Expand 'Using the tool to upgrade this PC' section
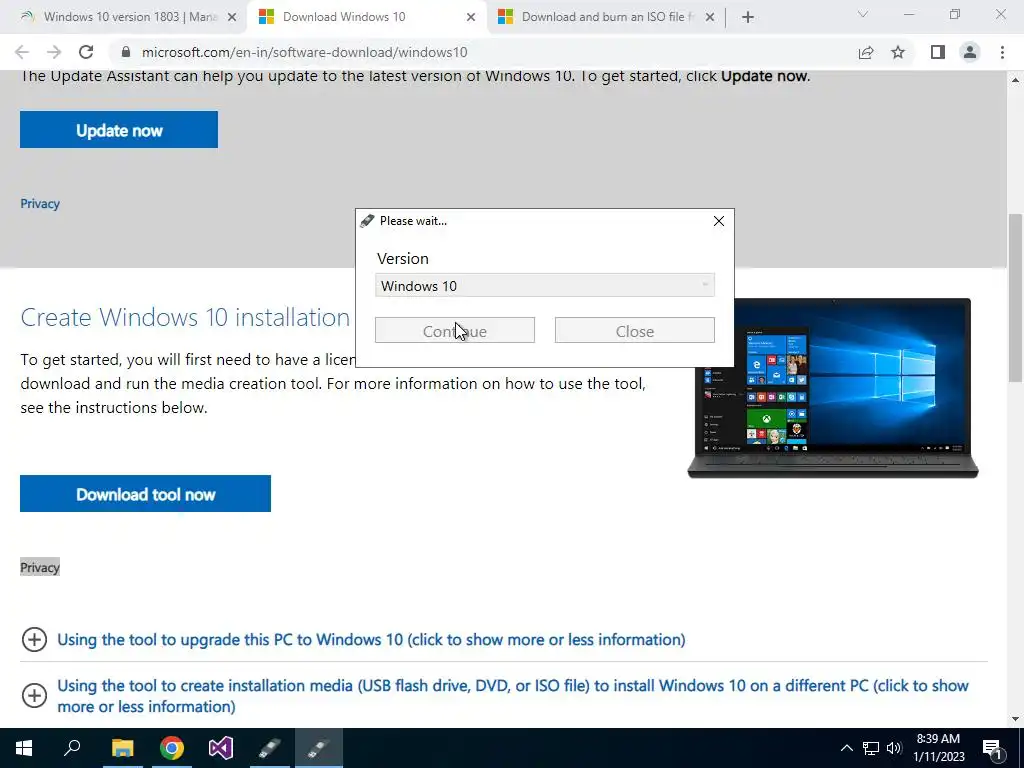Viewport: 1024px width, 768px height. pyautogui.click(x=371, y=639)
